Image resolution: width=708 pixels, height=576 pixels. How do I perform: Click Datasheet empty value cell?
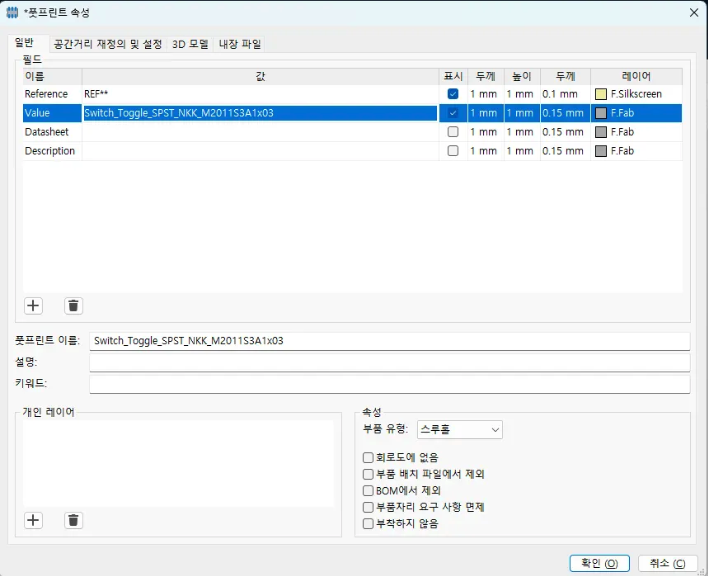[x=260, y=132]
